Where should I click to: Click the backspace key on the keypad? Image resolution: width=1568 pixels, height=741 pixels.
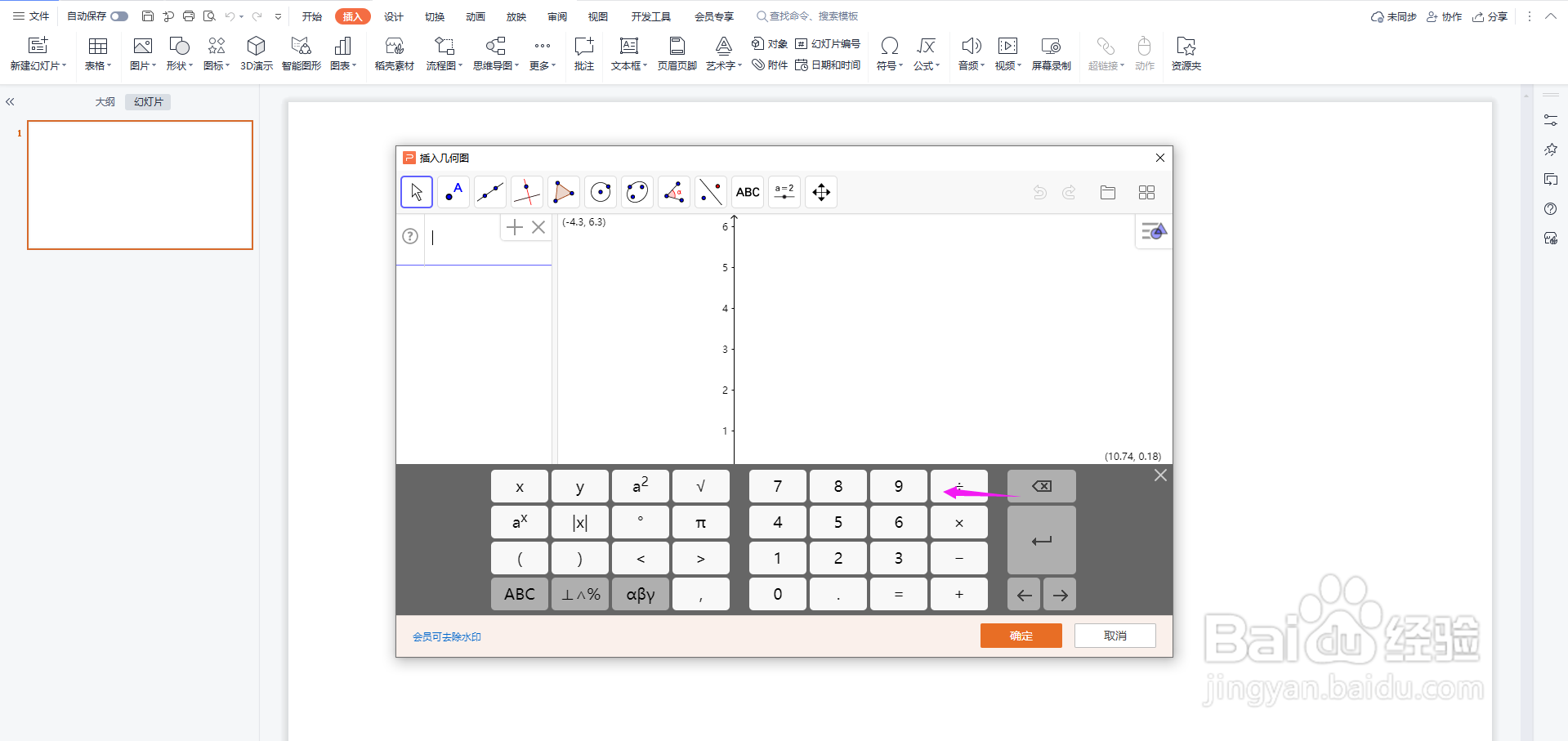point(1042,486)
